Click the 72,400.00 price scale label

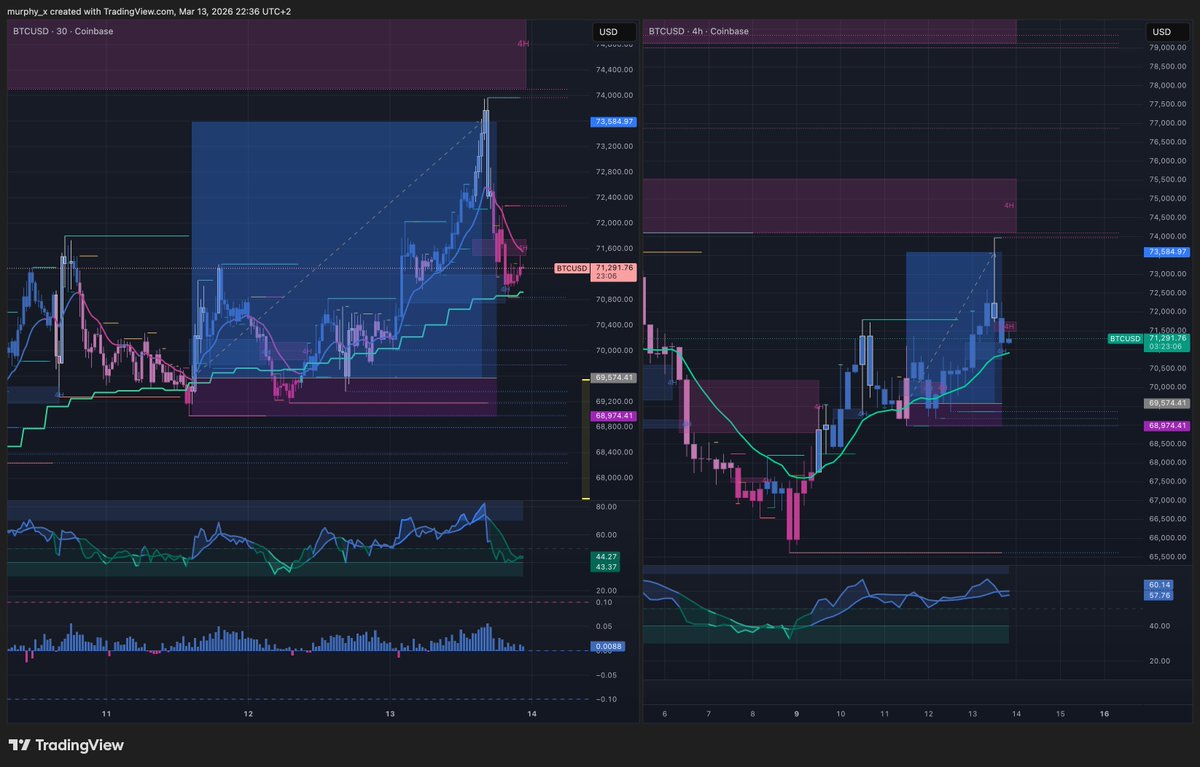pyautogui.click(x=615, y=198)
